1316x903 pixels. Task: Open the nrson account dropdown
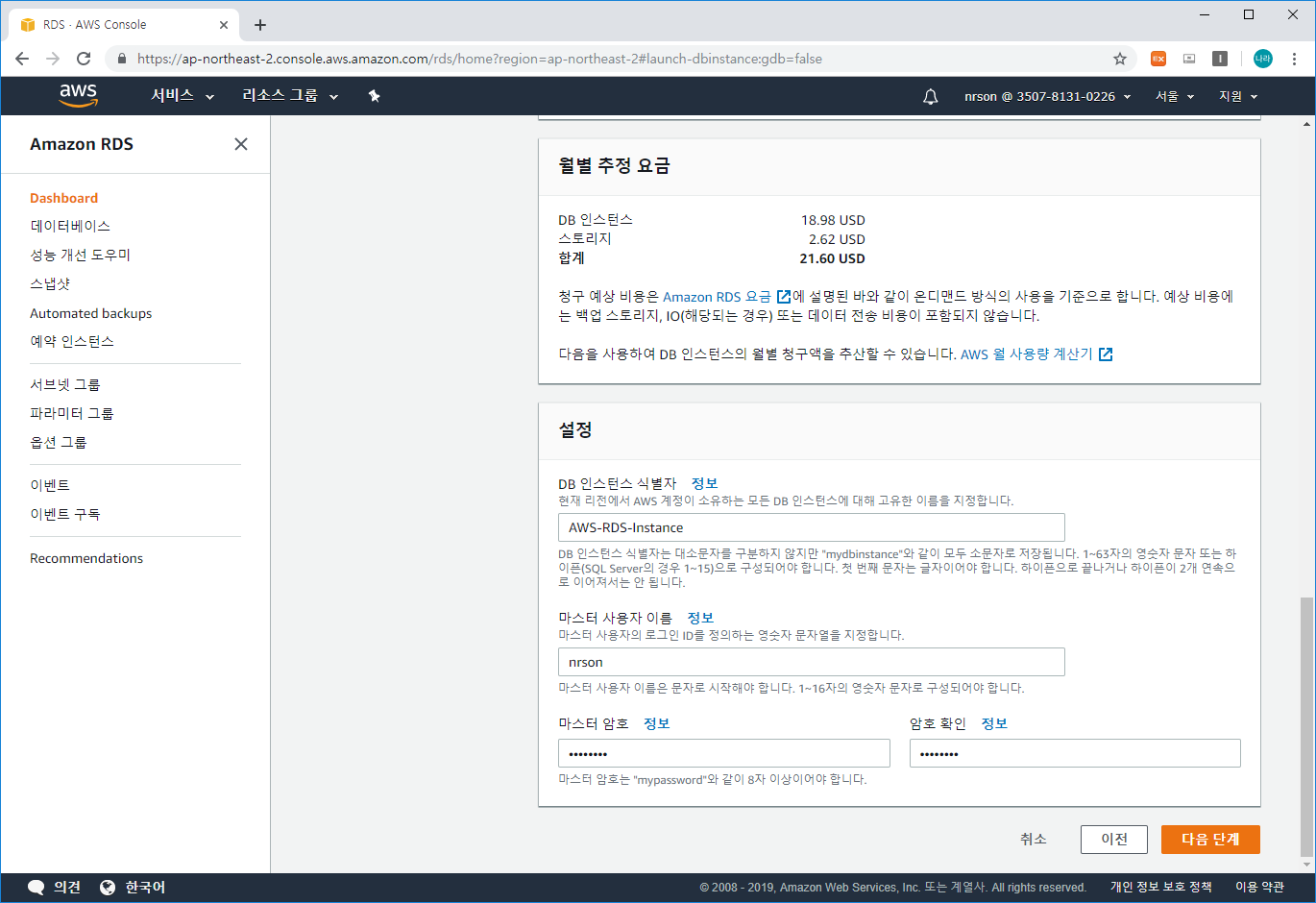pyautogui.click(x=1048, y=96)
